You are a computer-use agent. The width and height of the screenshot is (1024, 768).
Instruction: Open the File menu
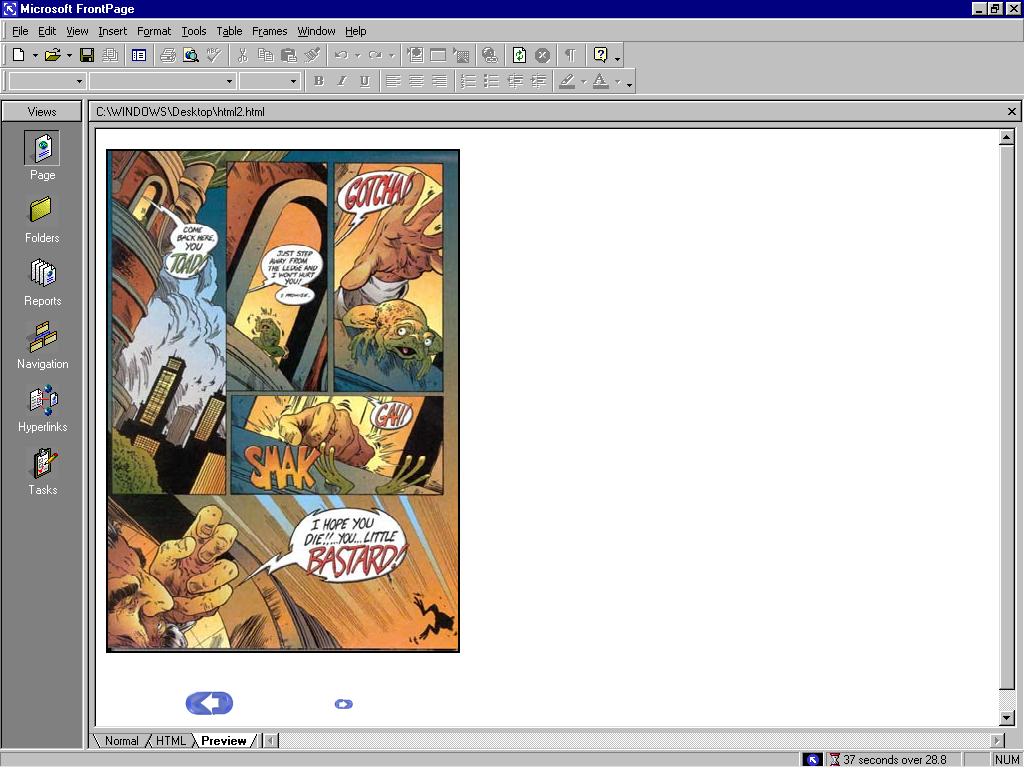20,31
